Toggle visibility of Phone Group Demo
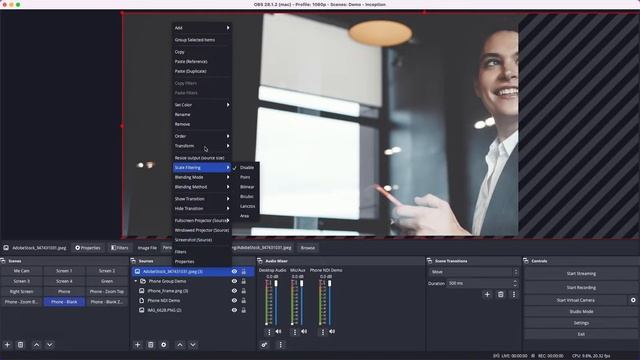The width and height of the screenshot is (640, 360). [234, 281]
